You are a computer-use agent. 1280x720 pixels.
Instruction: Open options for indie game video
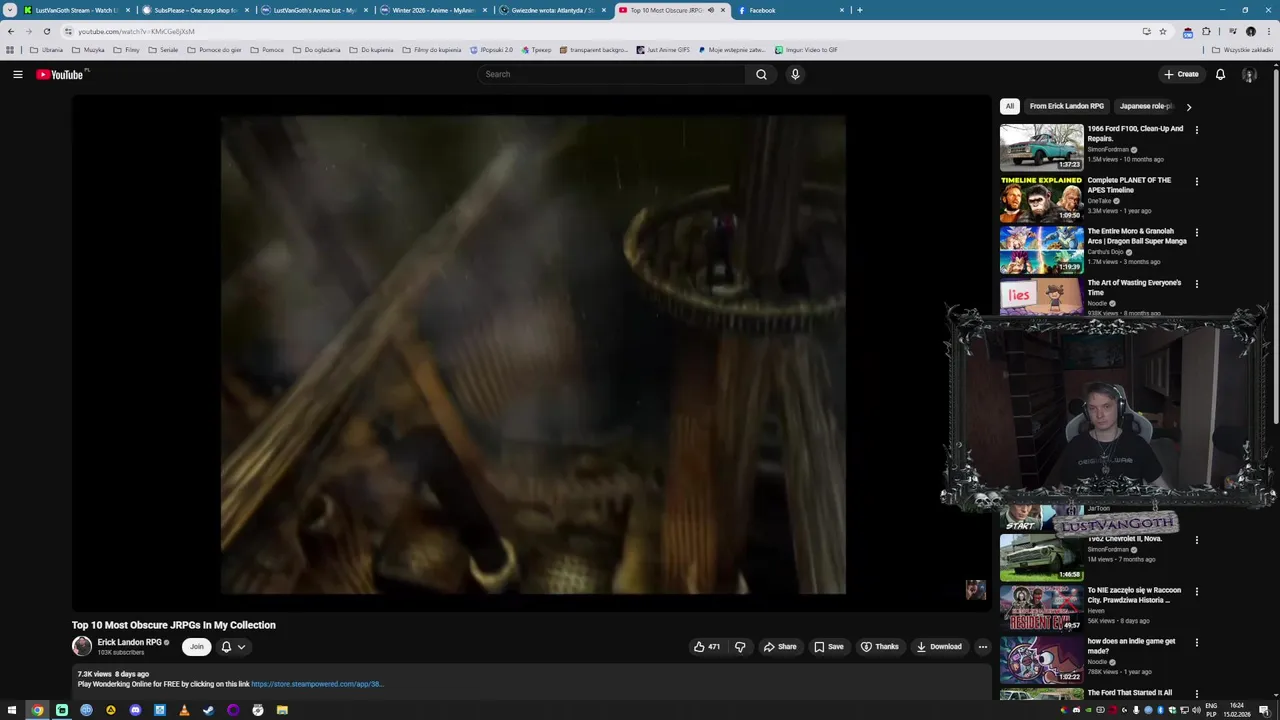(x=1196, y=643)
